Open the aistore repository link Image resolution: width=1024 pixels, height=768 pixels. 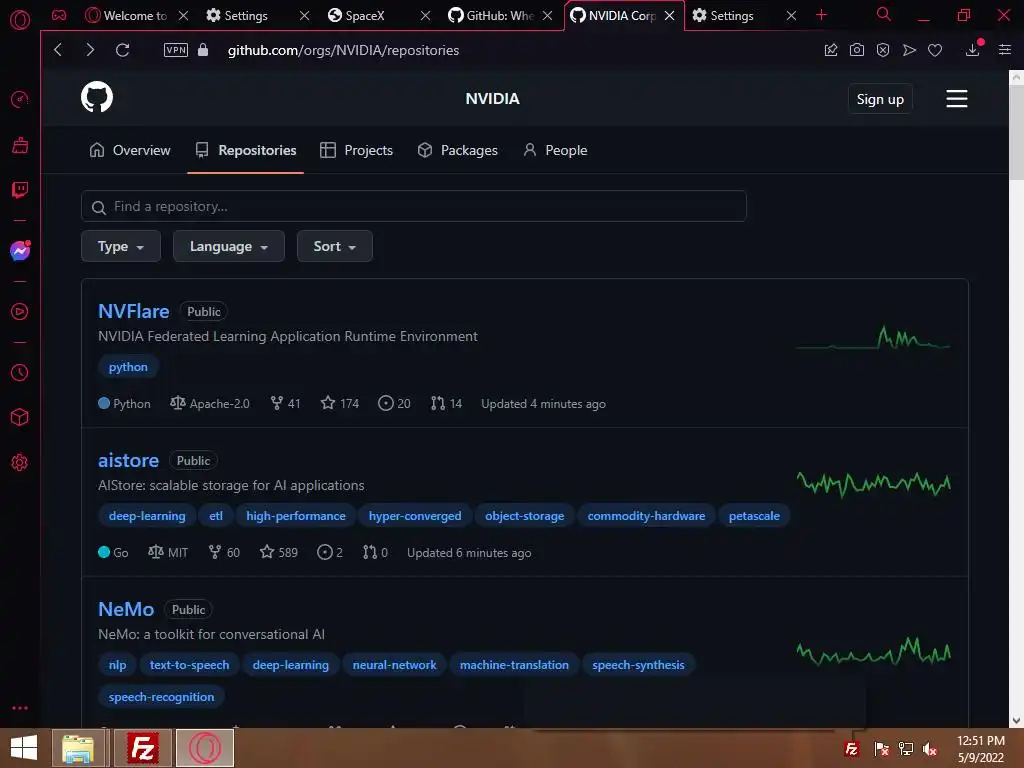tap(129, 460)
